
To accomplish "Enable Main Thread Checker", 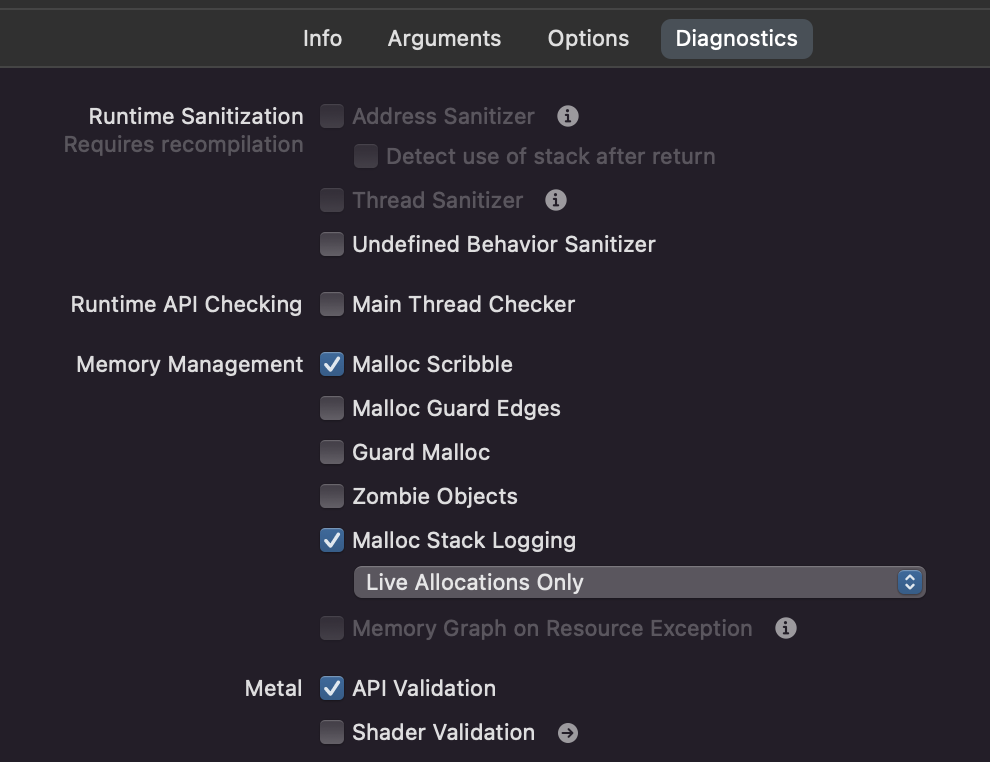I will click(332, 304).
